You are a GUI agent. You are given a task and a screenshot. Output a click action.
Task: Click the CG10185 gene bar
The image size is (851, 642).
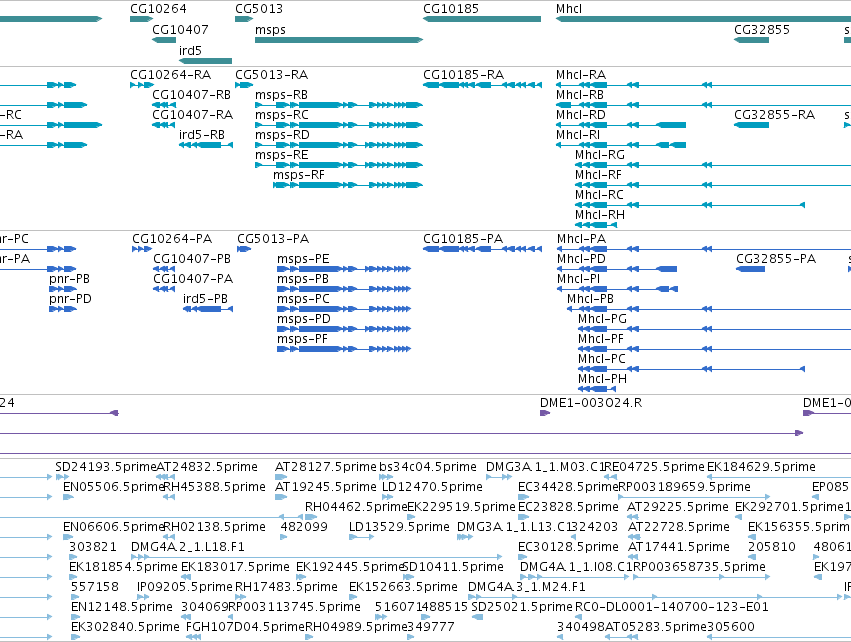[x=482, y=19]
